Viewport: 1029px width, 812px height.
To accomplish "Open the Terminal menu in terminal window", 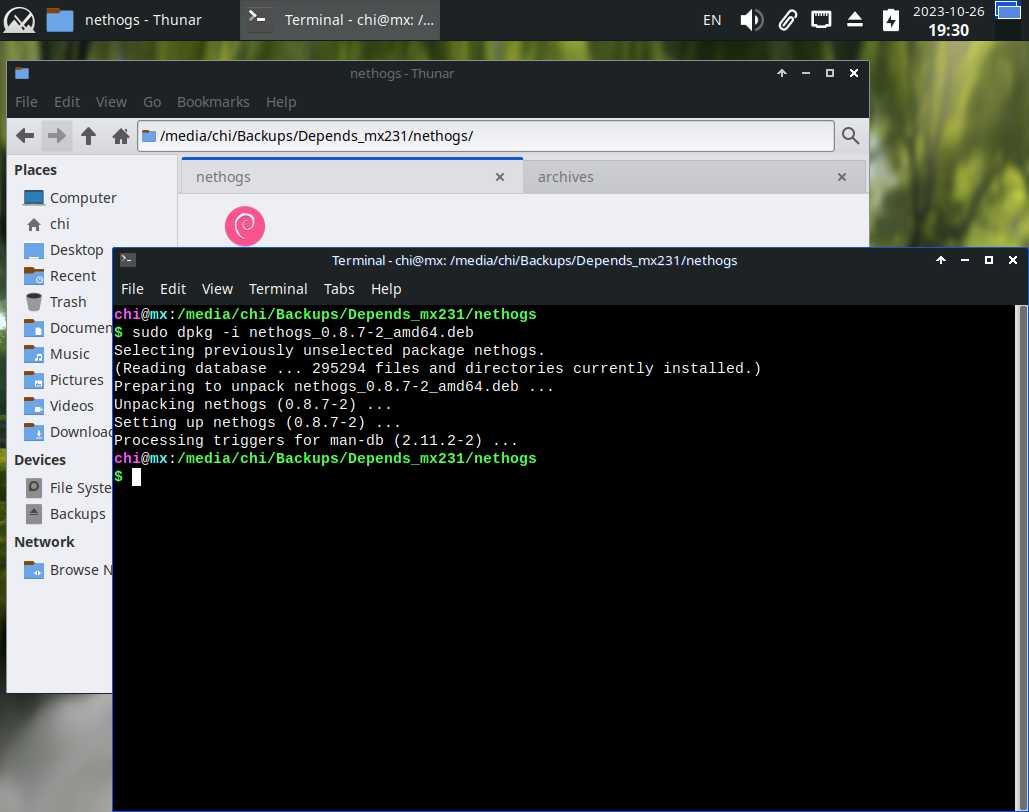I will (278, 289).
